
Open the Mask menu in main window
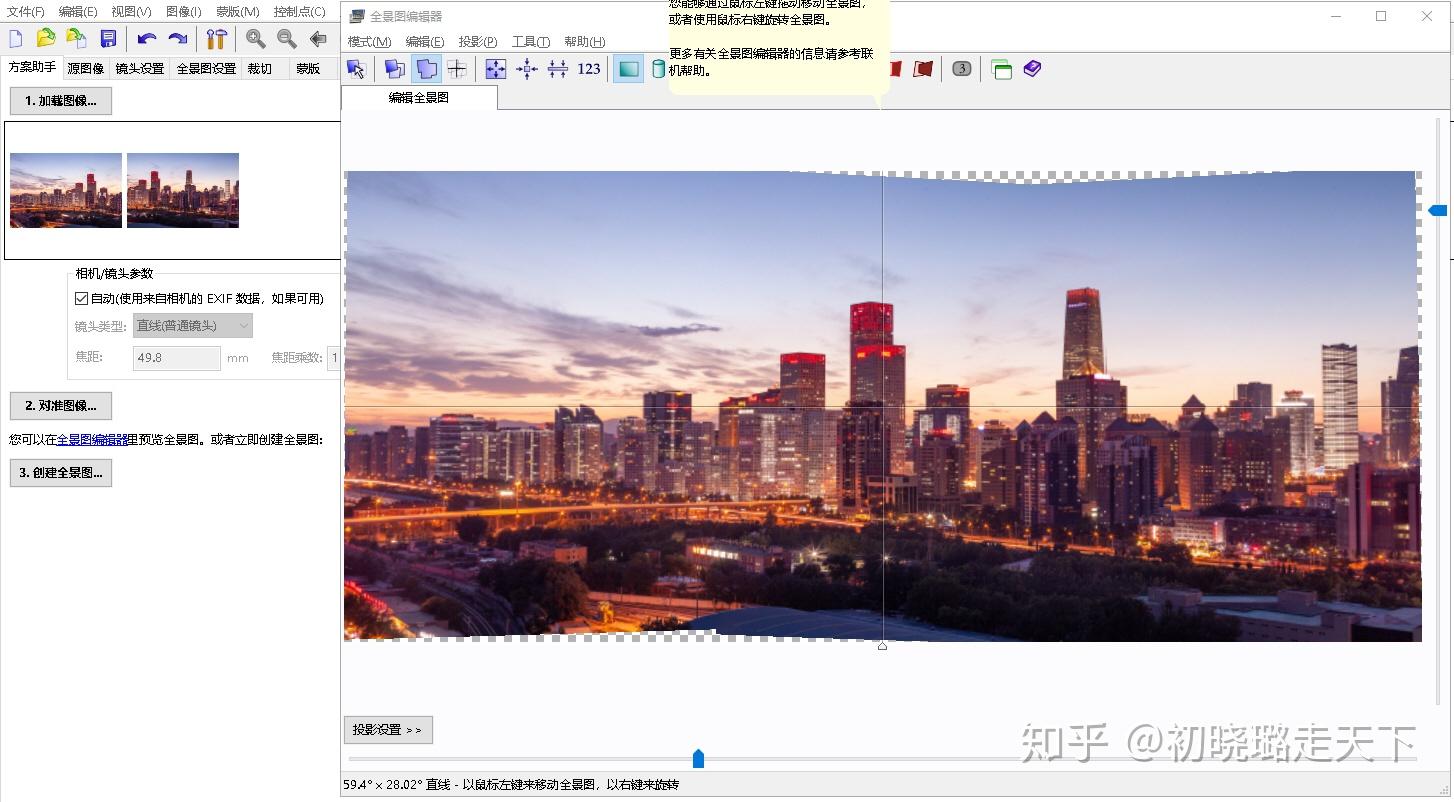[x=238, y=12]
